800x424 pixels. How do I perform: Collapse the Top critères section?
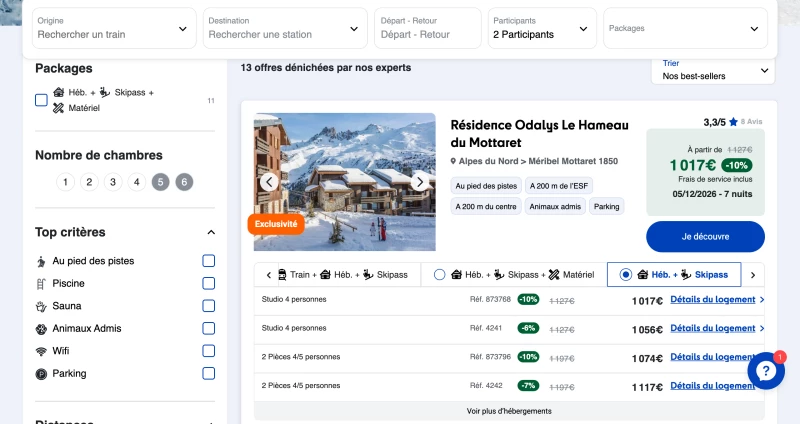coord(211,232)
